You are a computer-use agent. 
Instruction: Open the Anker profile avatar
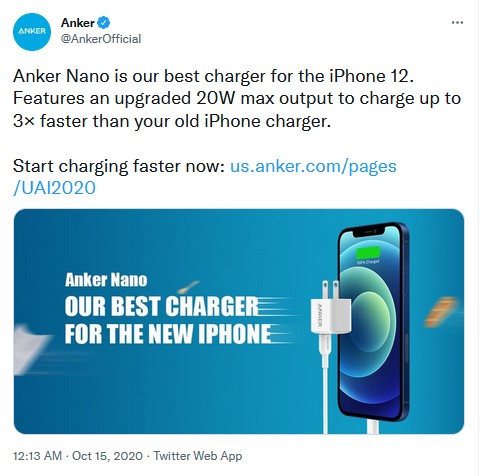pyautogui.click(x=32, y=32)
